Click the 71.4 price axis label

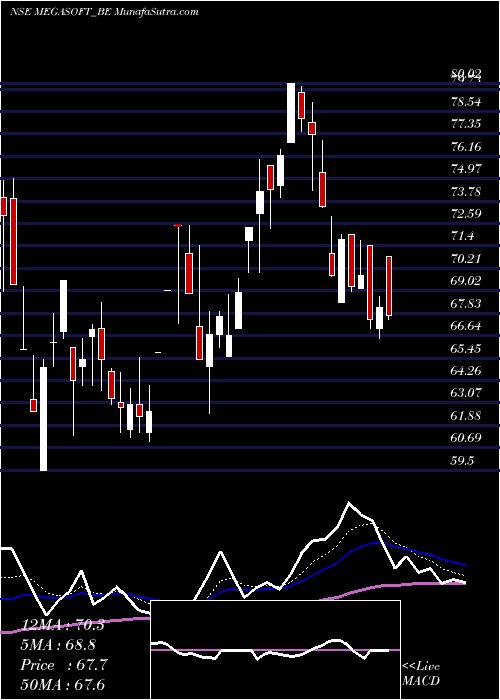tap(462, 236)
